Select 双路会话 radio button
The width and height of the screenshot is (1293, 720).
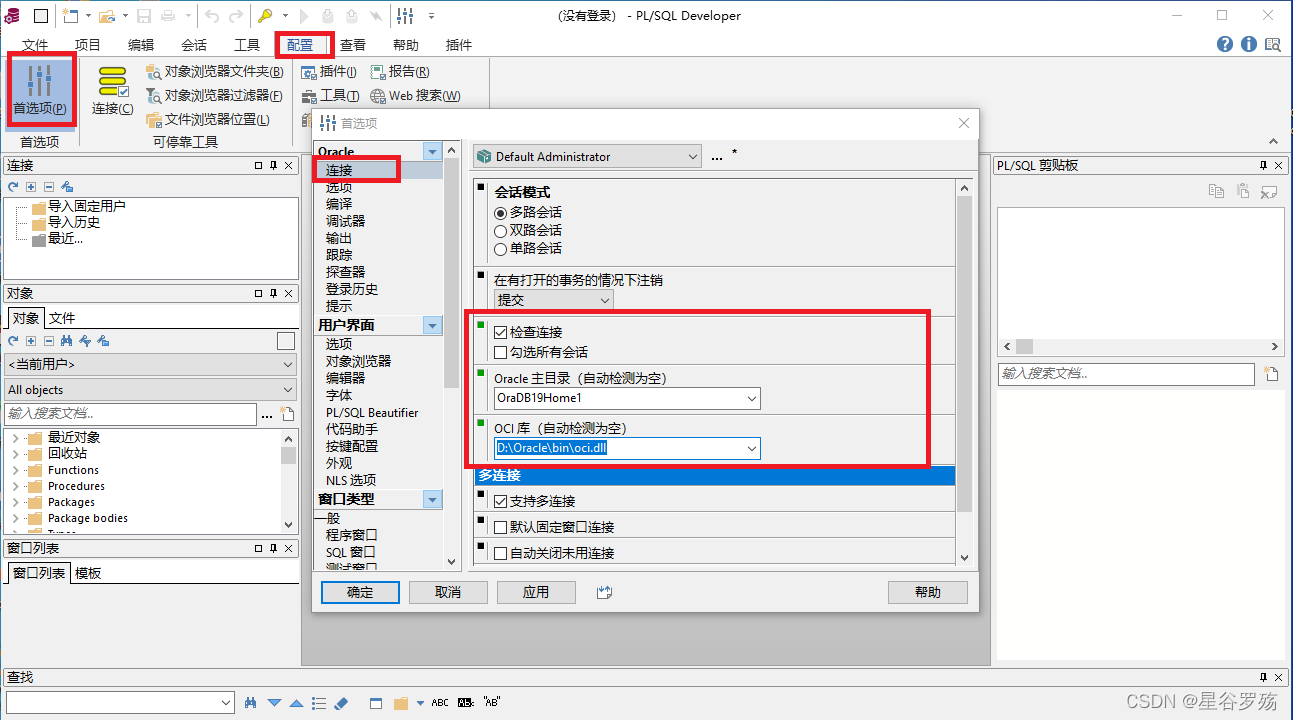click(501, 230)
